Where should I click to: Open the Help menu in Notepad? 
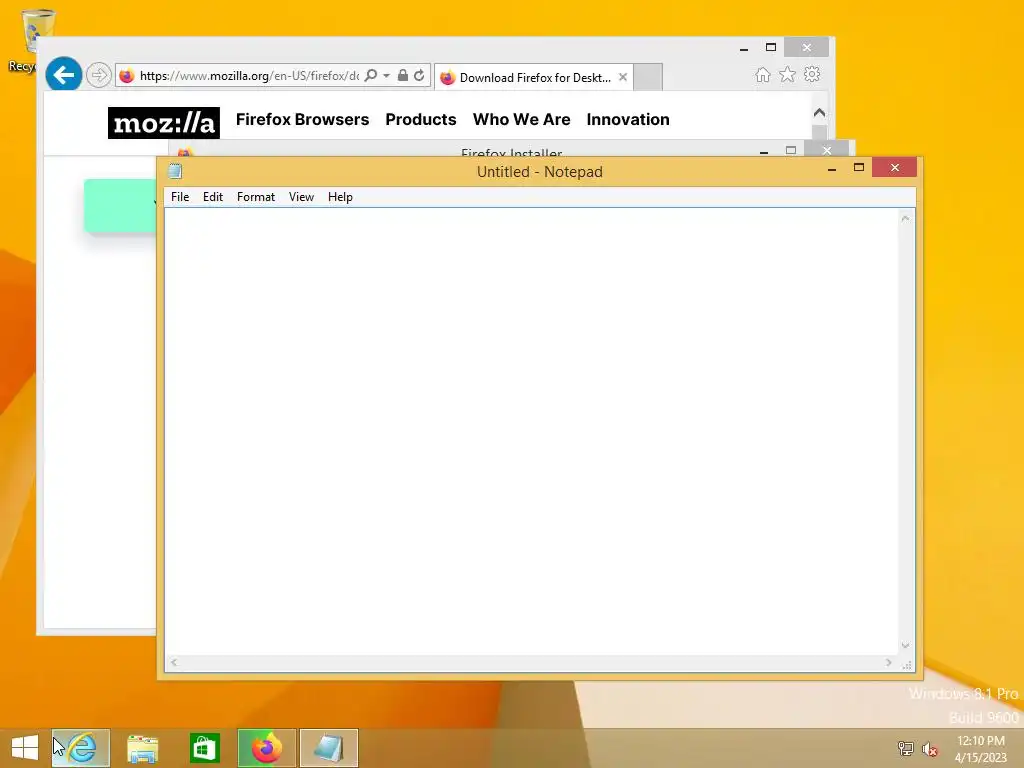[340, 197]
